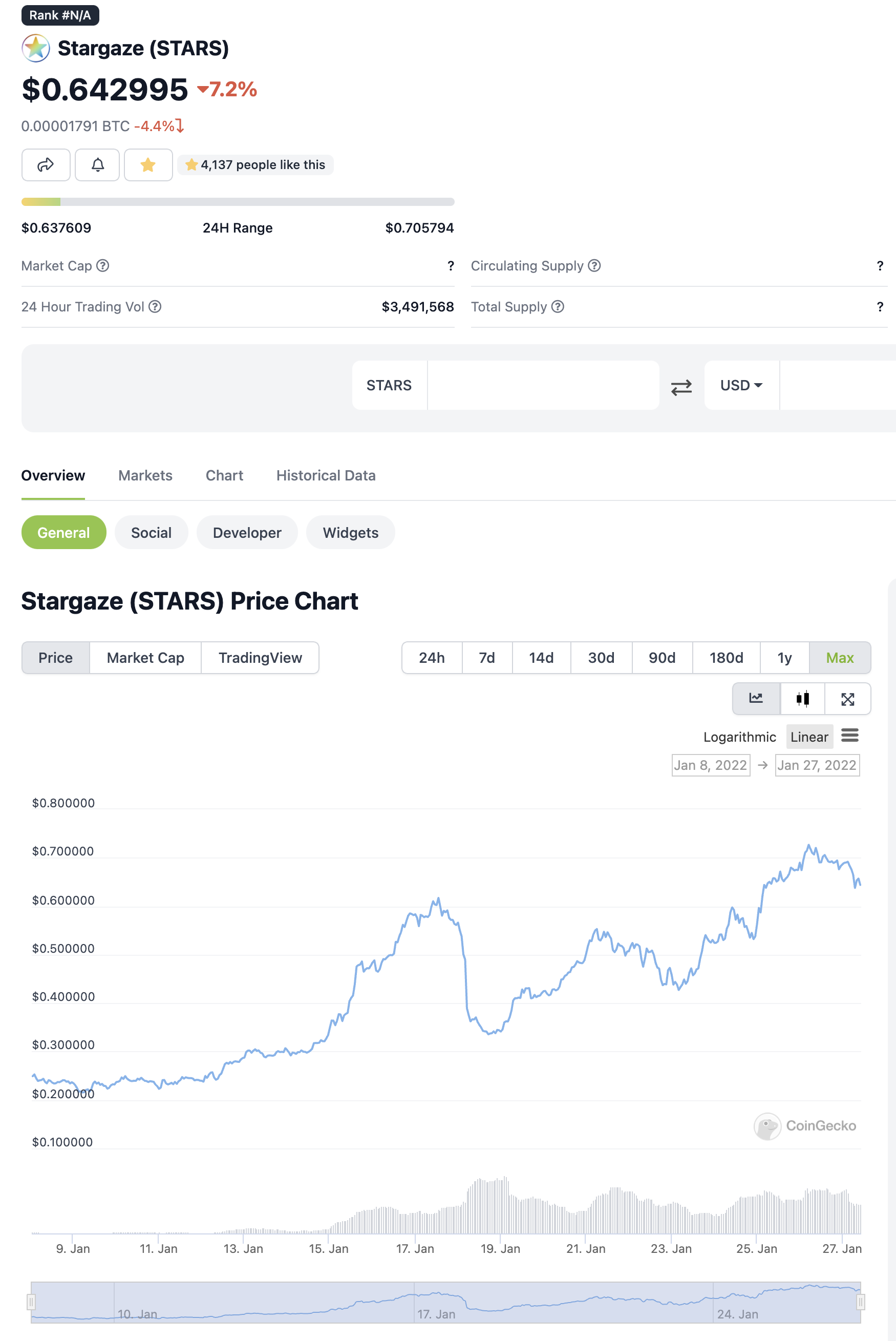Select the candlestick chart view icon
896x1341 pixels.
coord(802,699)
